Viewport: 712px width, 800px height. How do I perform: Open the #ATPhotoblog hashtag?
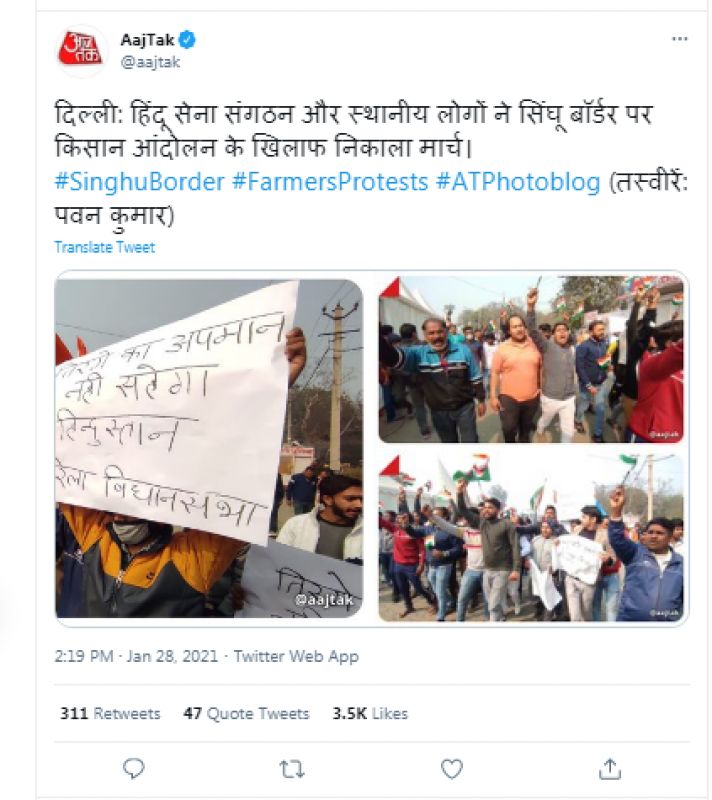coord(518,182)
